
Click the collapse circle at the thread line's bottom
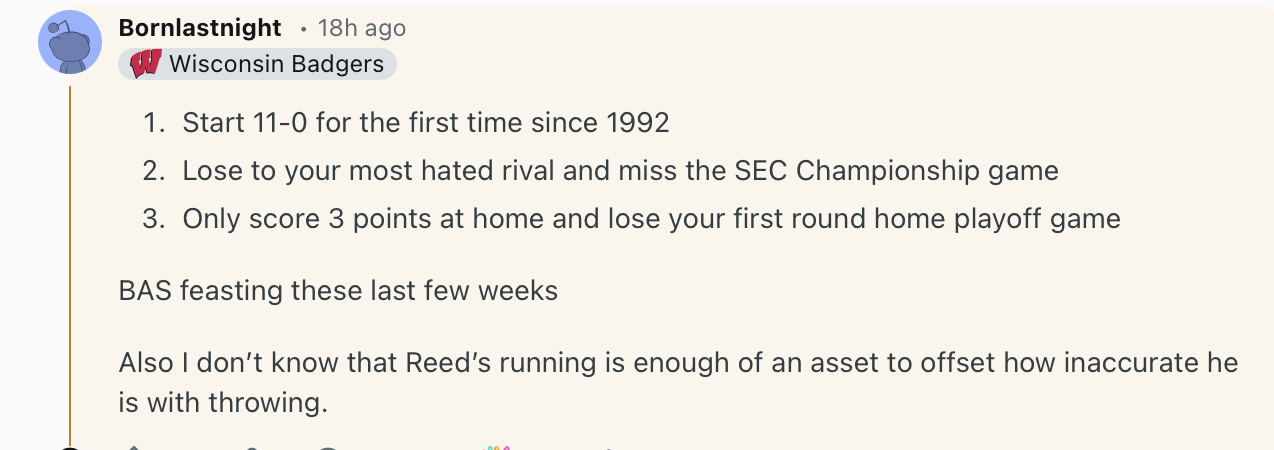[70, 447]
